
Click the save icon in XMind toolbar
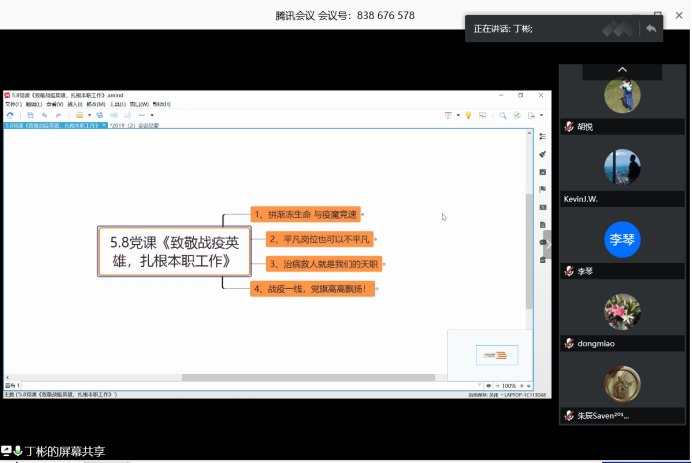31,115
